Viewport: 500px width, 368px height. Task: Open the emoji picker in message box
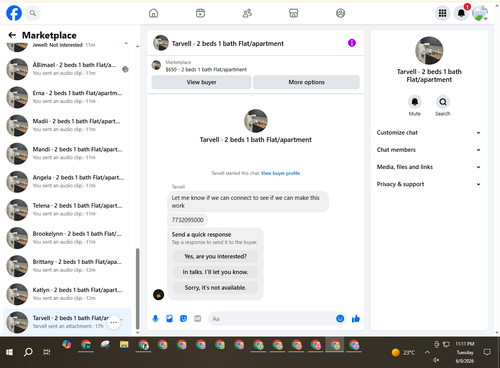[340, 319]
